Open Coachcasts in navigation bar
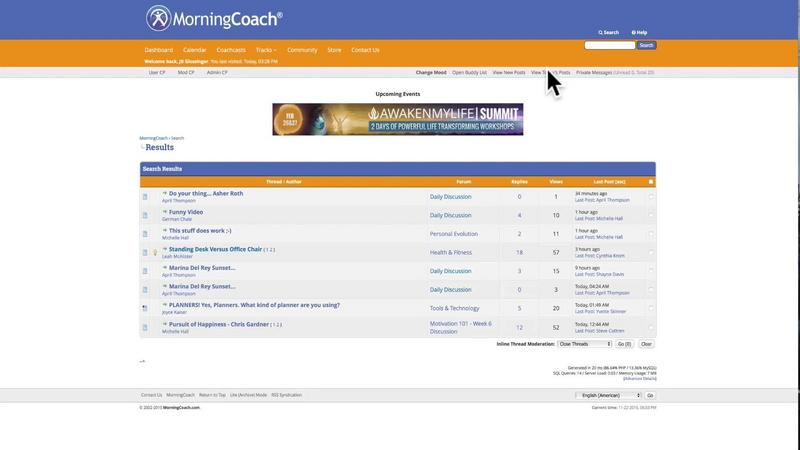Image resolution: width=800 pixels, height=450 pixels. (231, 50)
